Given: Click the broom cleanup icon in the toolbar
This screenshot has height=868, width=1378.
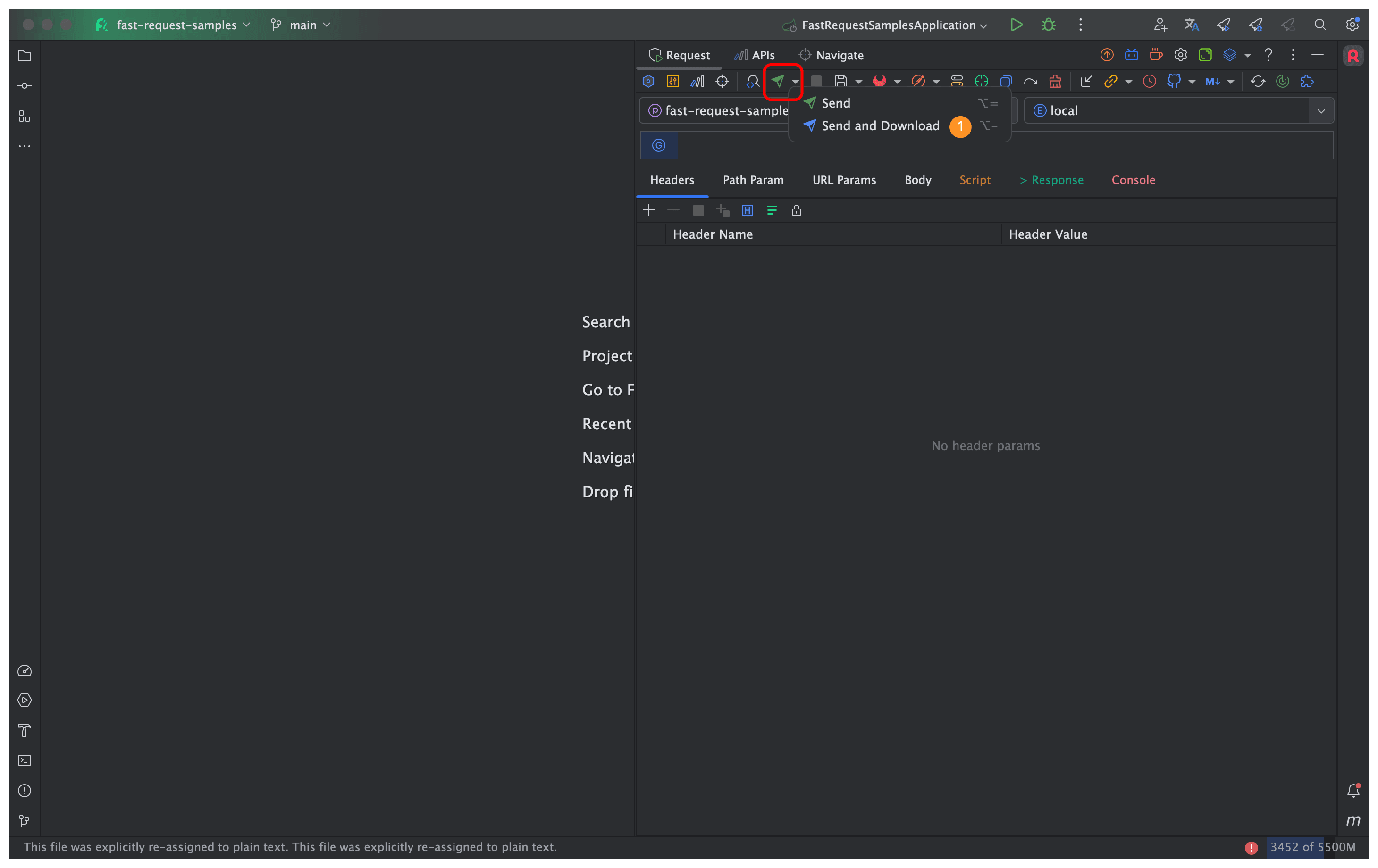Looking at the screenshot, I should click(x=1055, y=81).
